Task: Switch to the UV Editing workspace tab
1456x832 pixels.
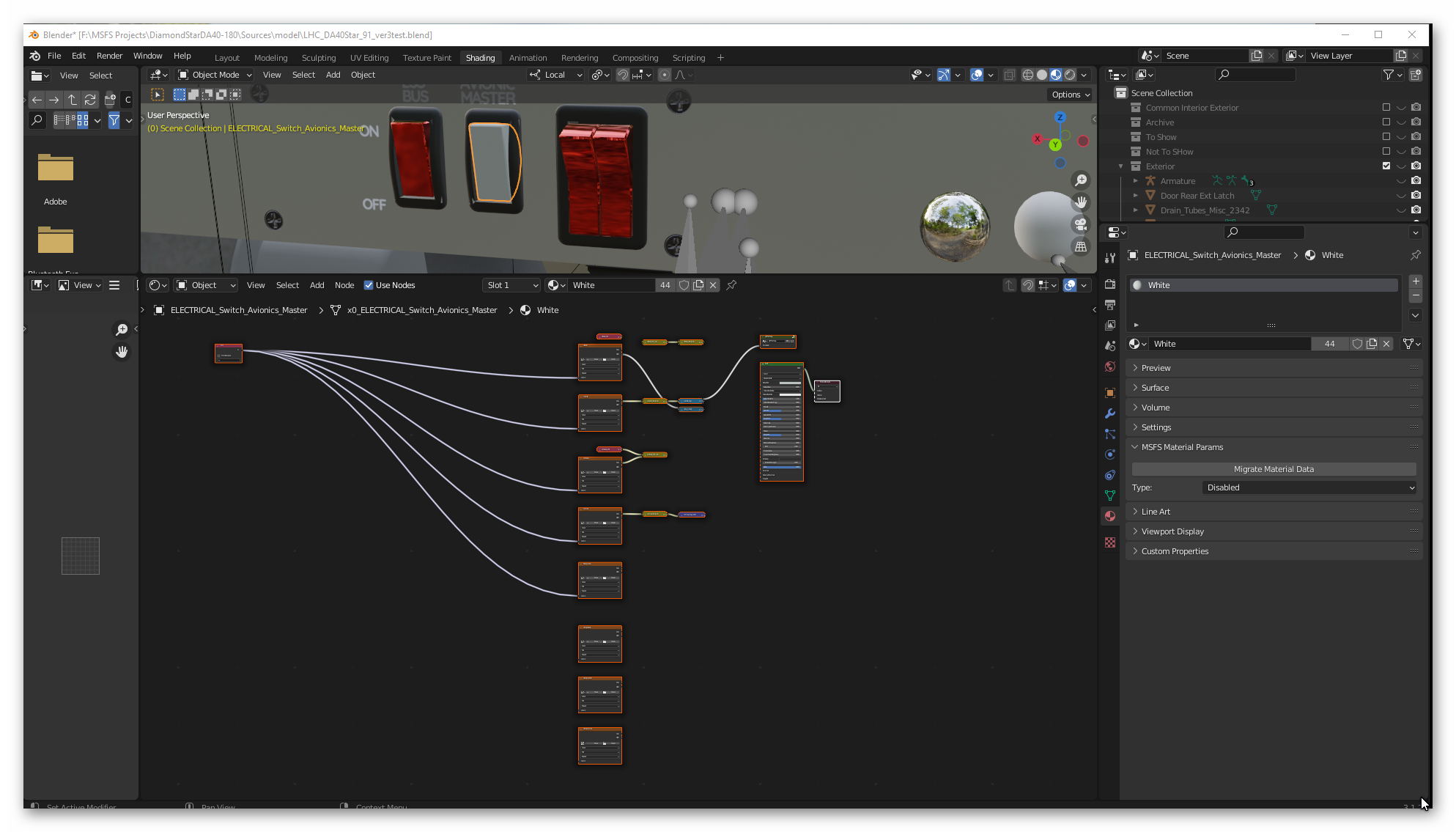Action: [x=369, y=58]
